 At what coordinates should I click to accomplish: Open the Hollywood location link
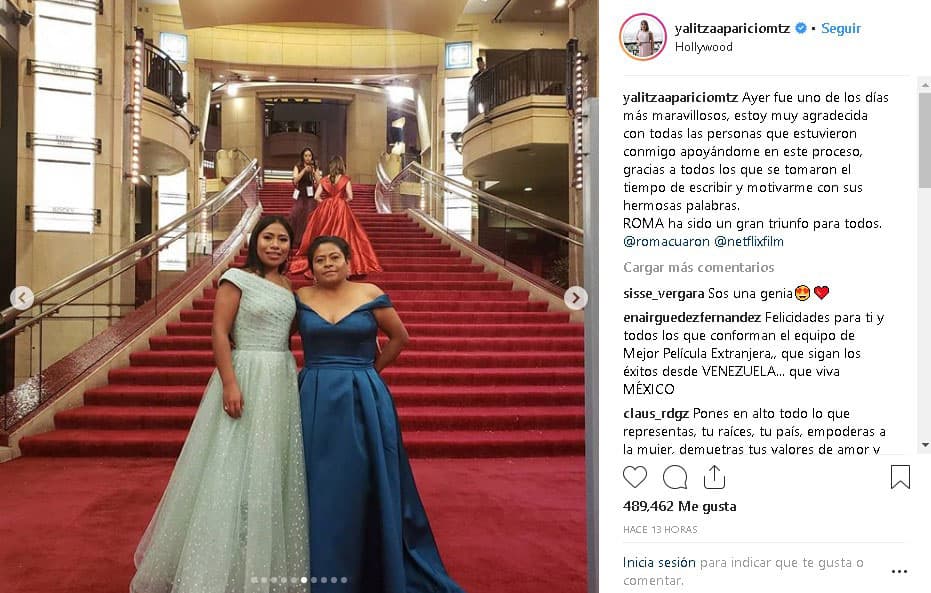(704, 47)
